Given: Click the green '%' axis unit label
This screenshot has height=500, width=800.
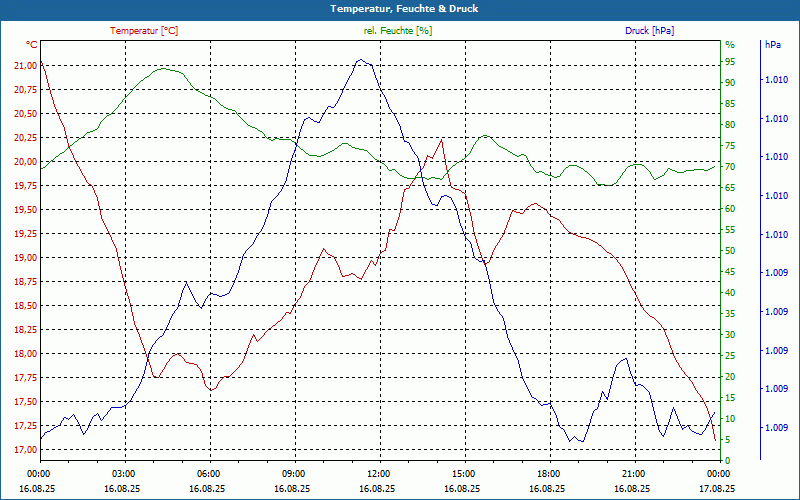Looking at the screenshot, I should [x=730, y=45].
